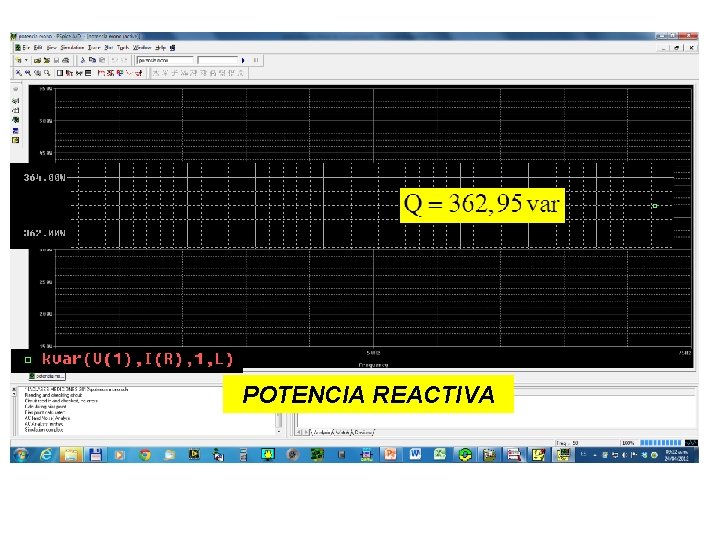This screenshot has width=720, height=540.
Task: Open the Trace menu
Action: (94, 48)
